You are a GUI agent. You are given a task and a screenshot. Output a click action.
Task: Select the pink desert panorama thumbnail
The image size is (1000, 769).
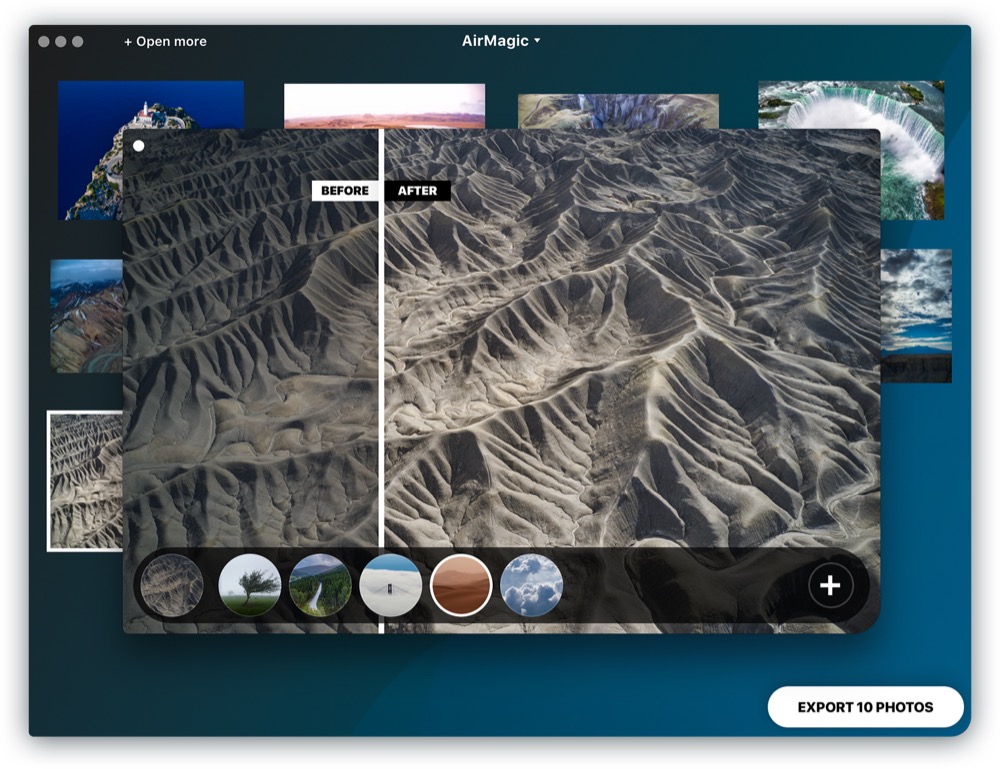384,105
